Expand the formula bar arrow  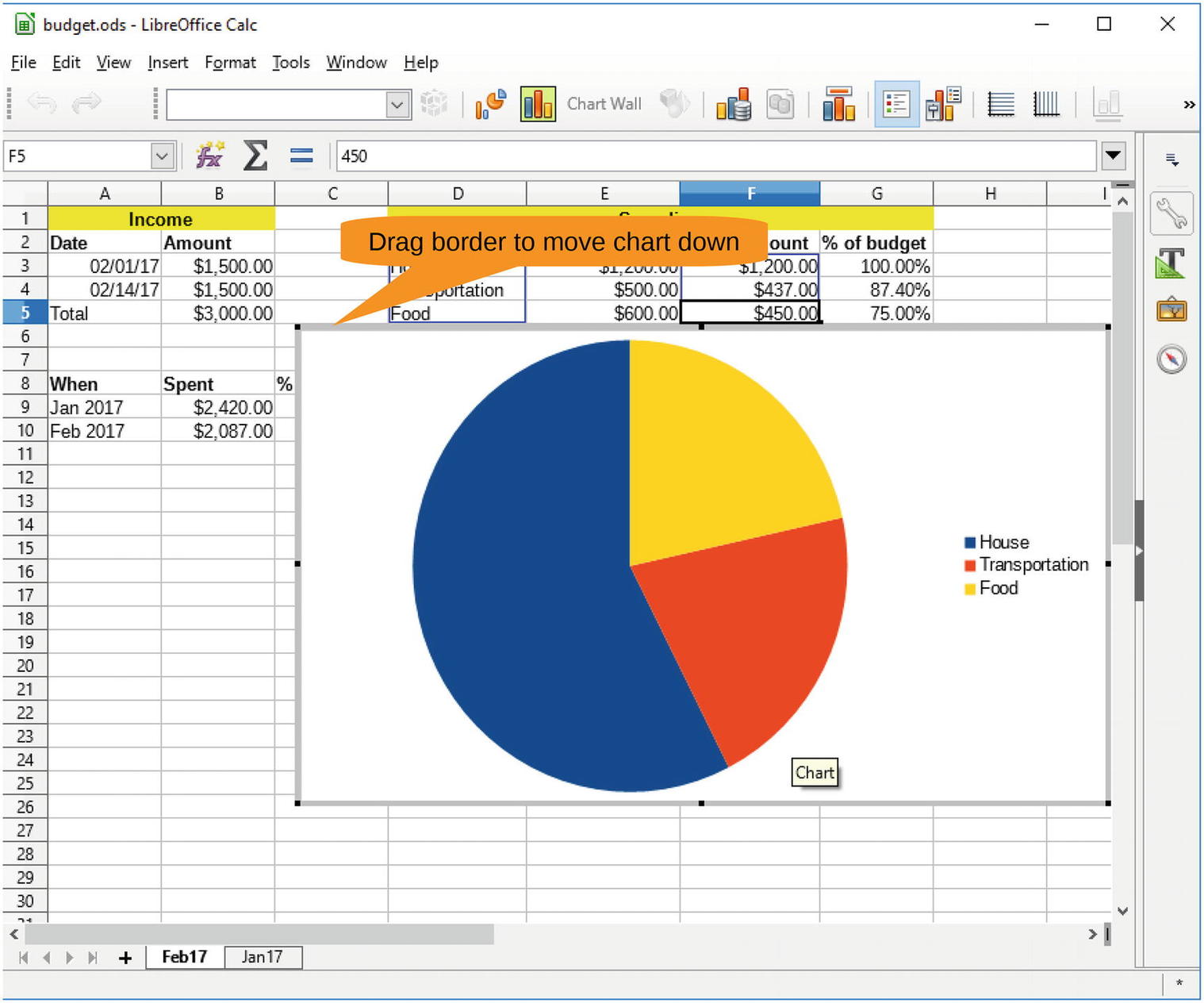coord(1114,156)
